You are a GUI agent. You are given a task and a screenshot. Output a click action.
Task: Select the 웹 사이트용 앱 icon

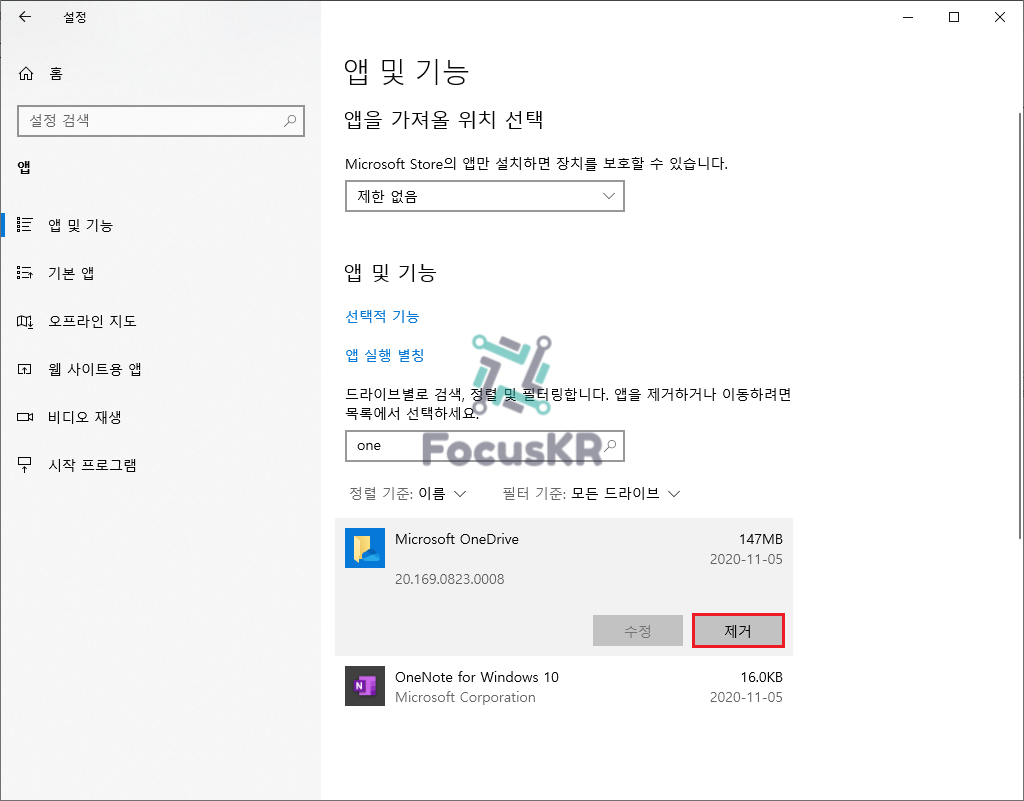click(25, 369)
